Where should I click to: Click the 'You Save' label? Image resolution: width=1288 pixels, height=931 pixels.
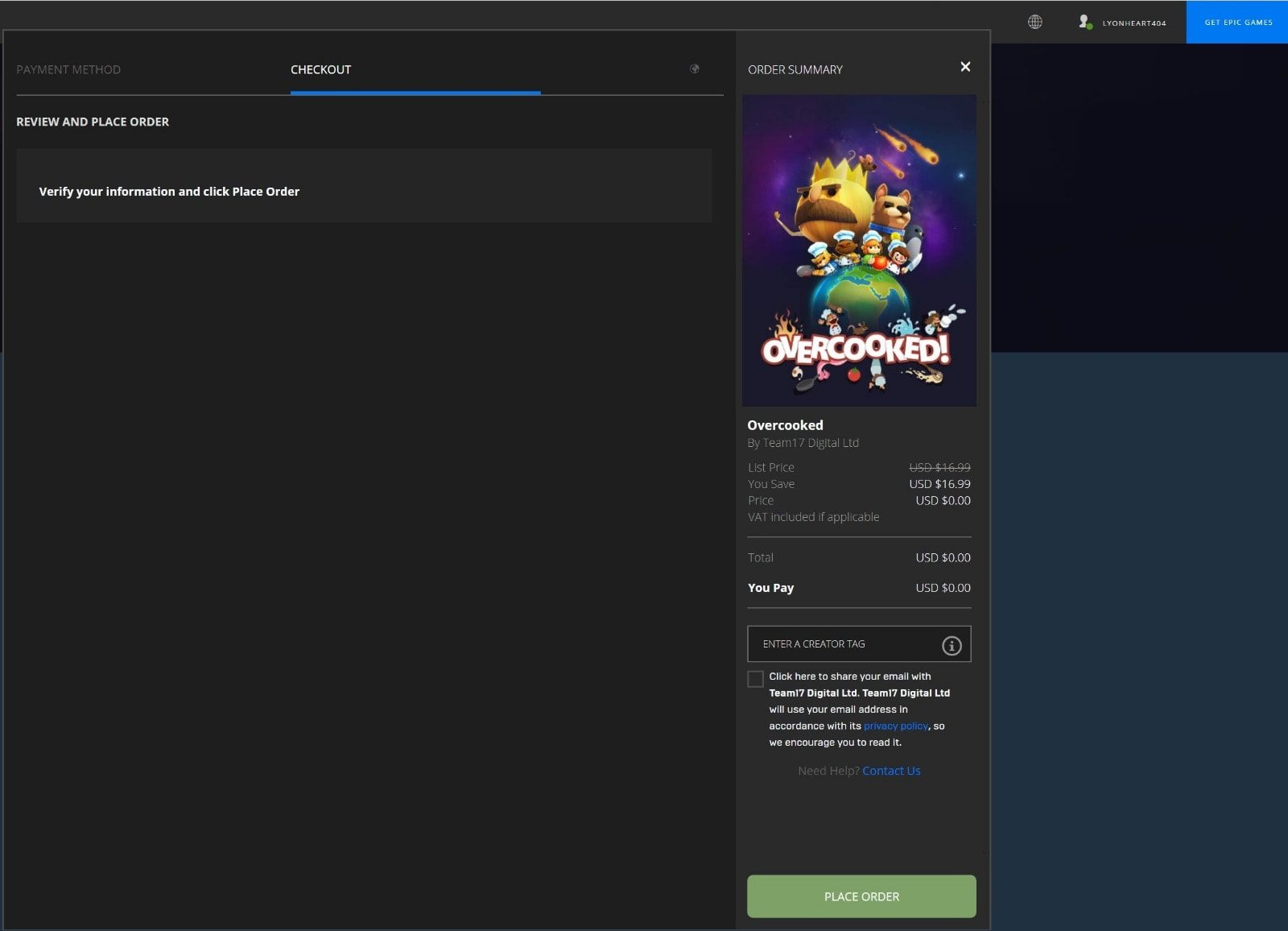coord(770,484)
